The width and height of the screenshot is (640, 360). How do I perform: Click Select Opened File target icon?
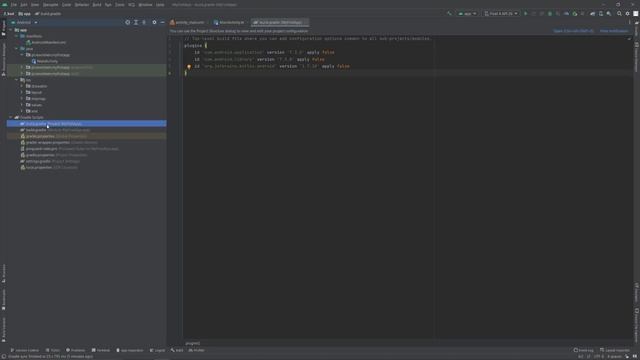tap(128, 22)
